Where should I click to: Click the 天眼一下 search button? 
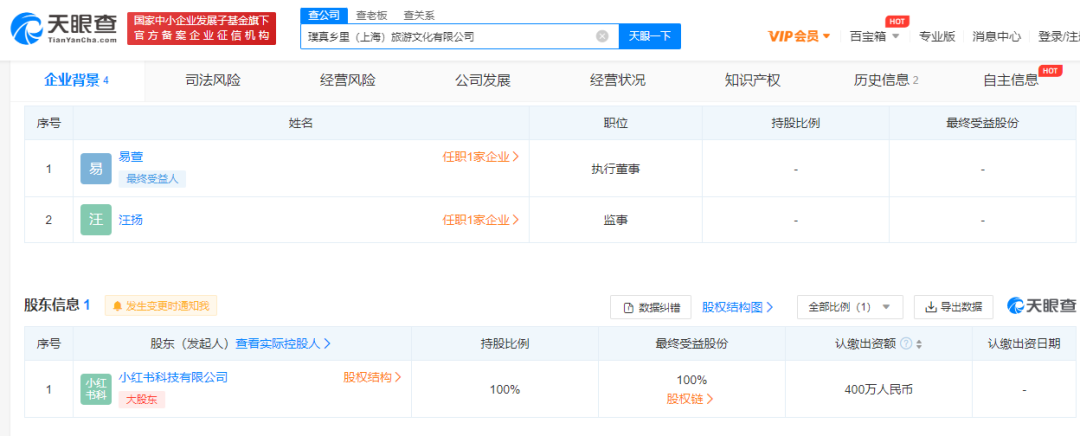click(650, 37)
